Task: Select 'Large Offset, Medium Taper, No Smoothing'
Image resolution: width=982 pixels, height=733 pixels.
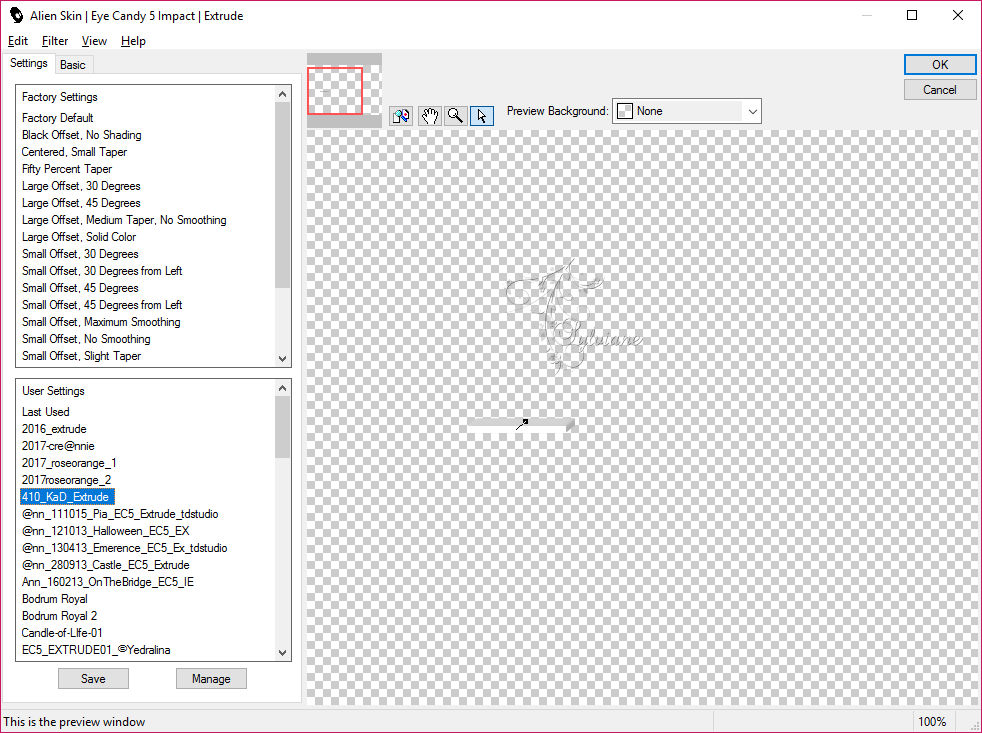Action: pyautogui.click(x=124, y=220)
